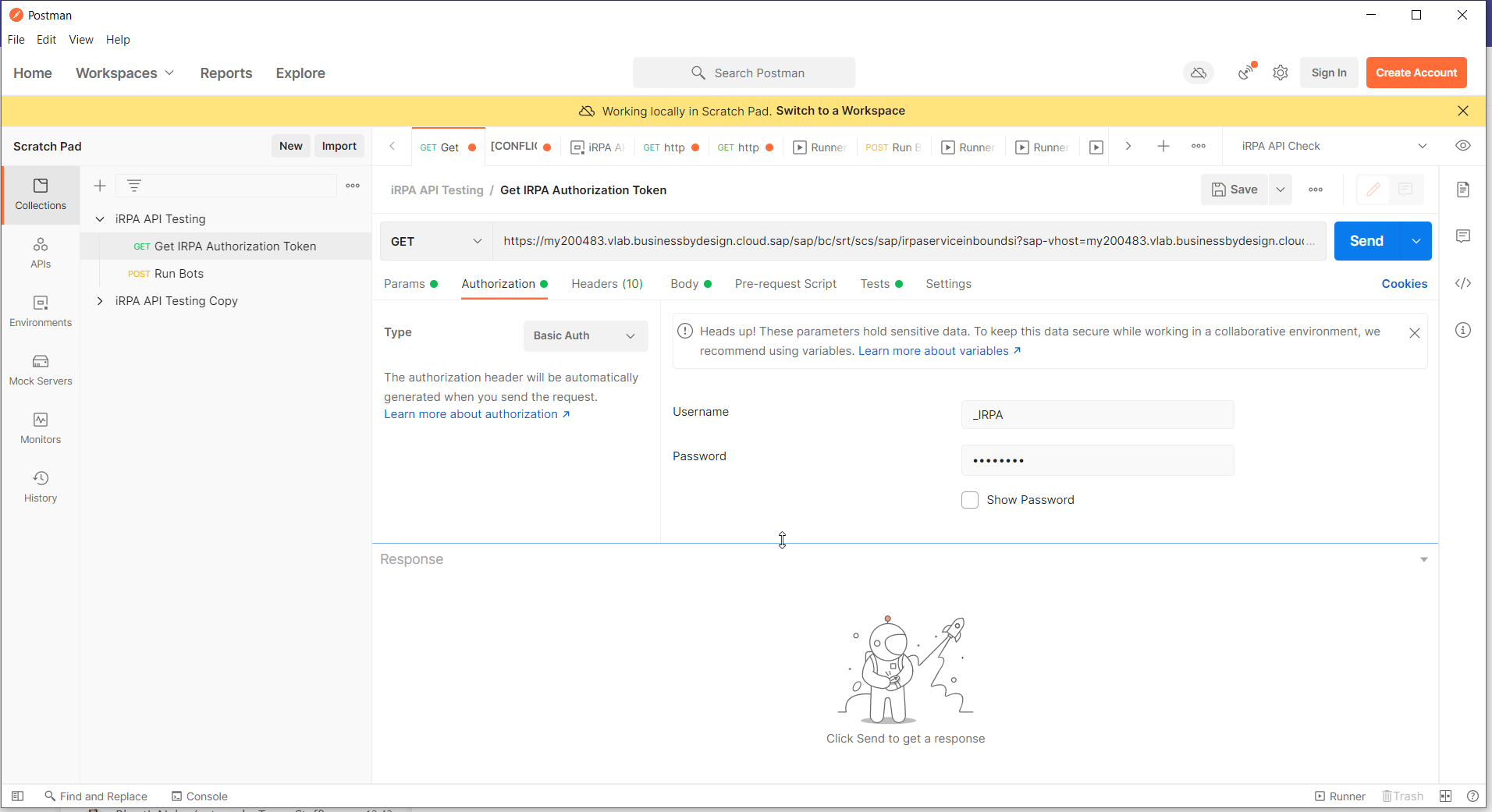Open collections view more options ellipsis
1492x812 pixels.
(x=353, y=186)
